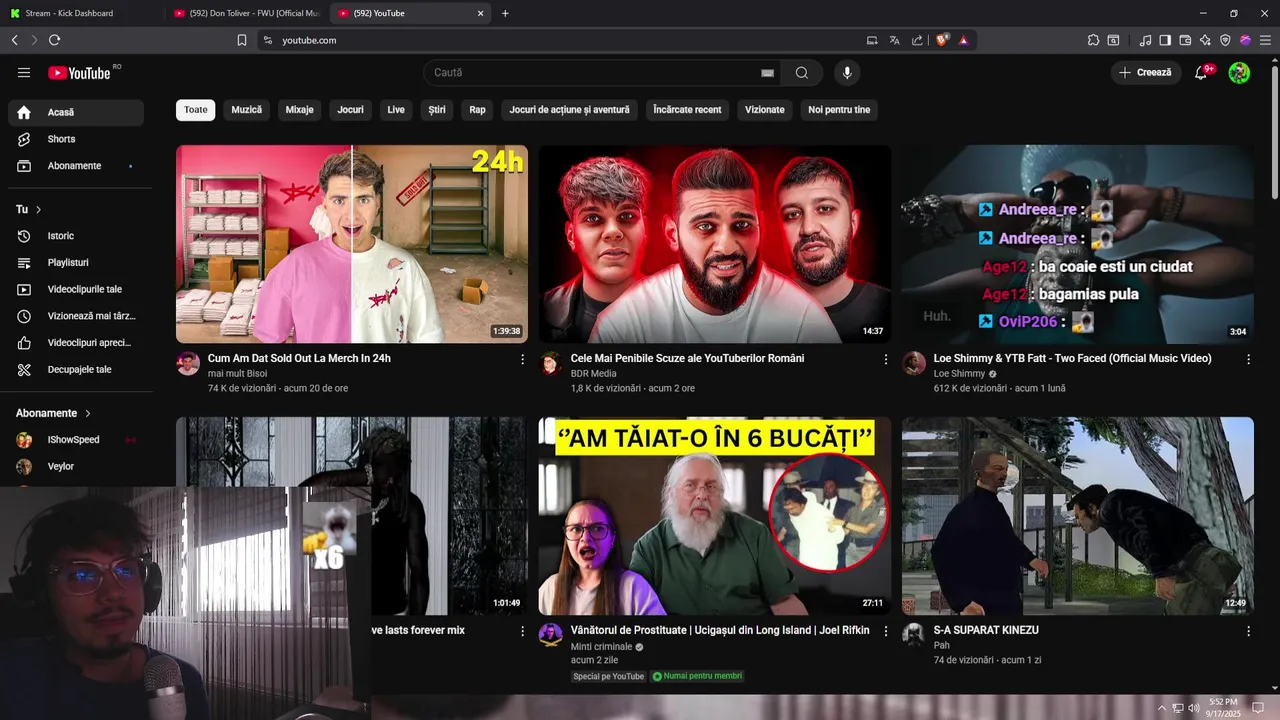
Task: Open the account avatar menu
Action: (1239, 72)
